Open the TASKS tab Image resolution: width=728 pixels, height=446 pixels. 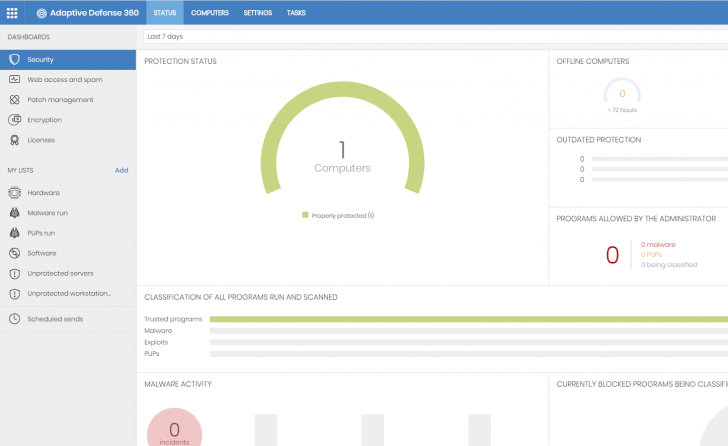pos(296,13)
